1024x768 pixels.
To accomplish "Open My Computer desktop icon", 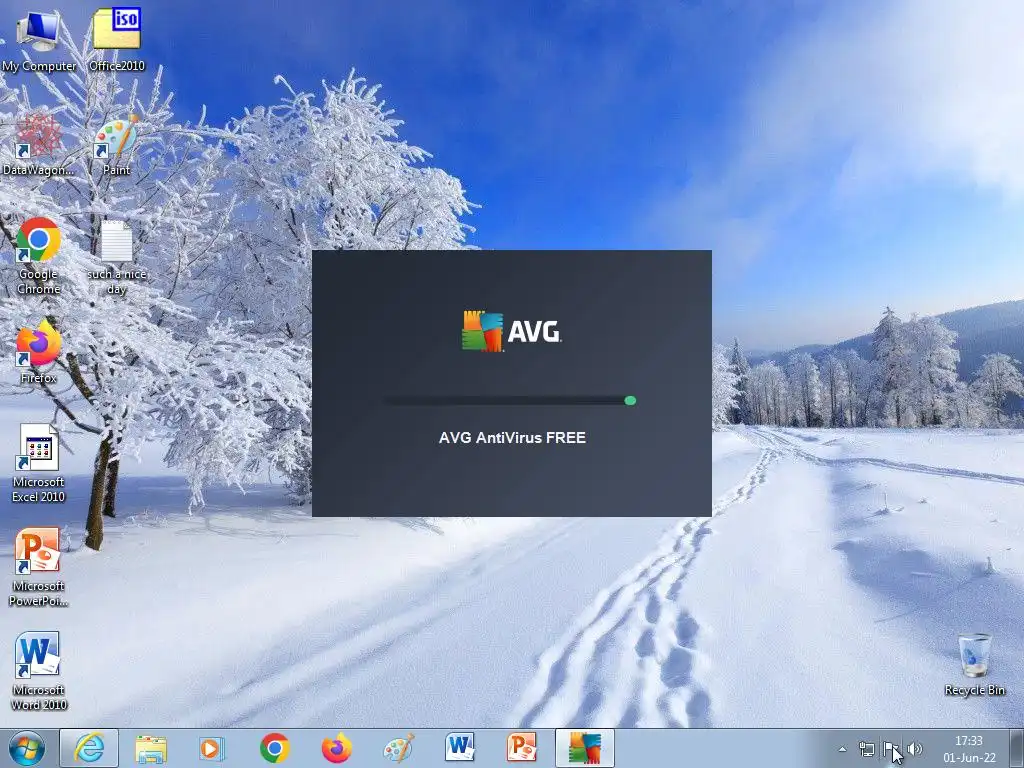I will tap(39, 40).
